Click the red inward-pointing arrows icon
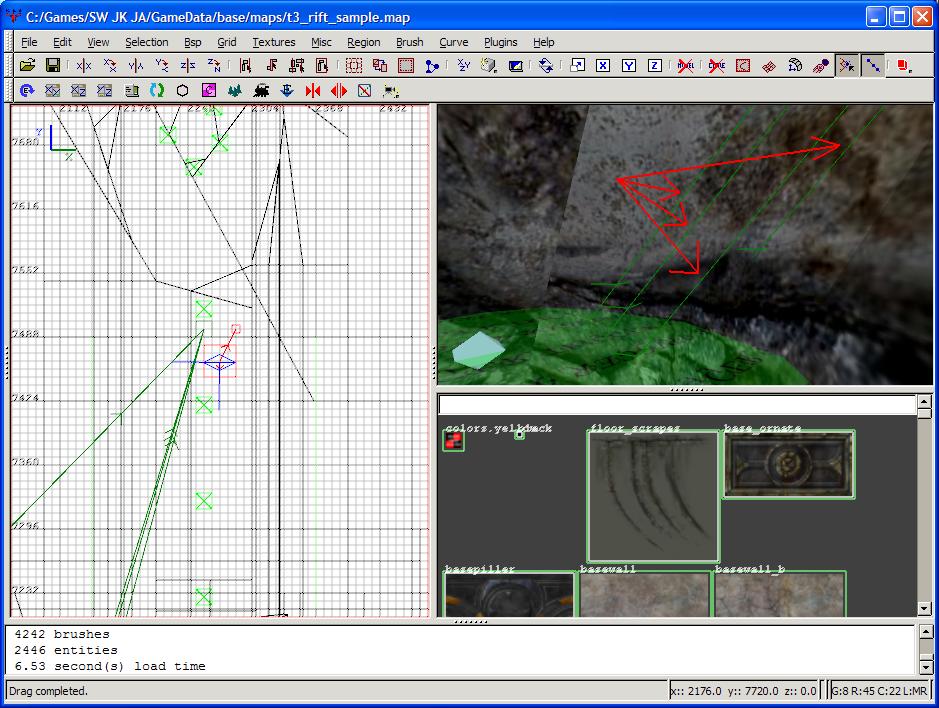939x708 pixels. pyautogui.click(x=313, y=90)
